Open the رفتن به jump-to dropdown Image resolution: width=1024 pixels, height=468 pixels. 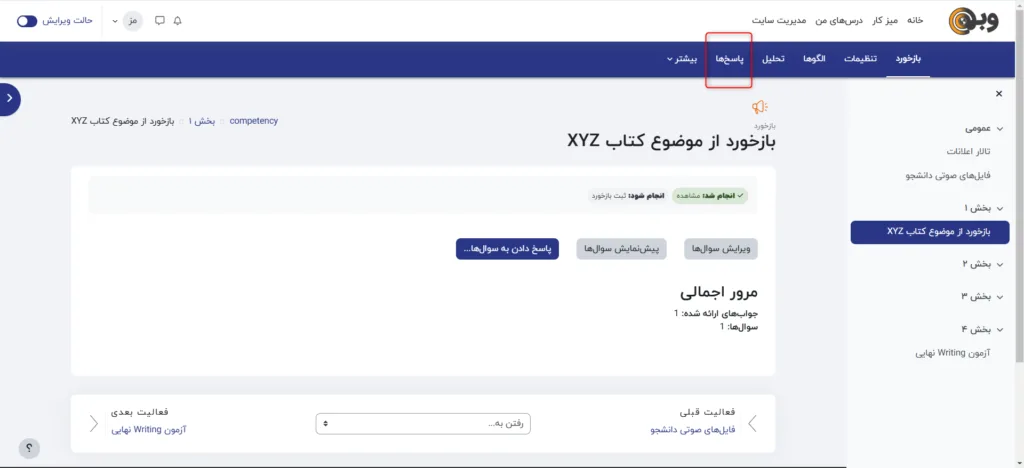[423, 423]
